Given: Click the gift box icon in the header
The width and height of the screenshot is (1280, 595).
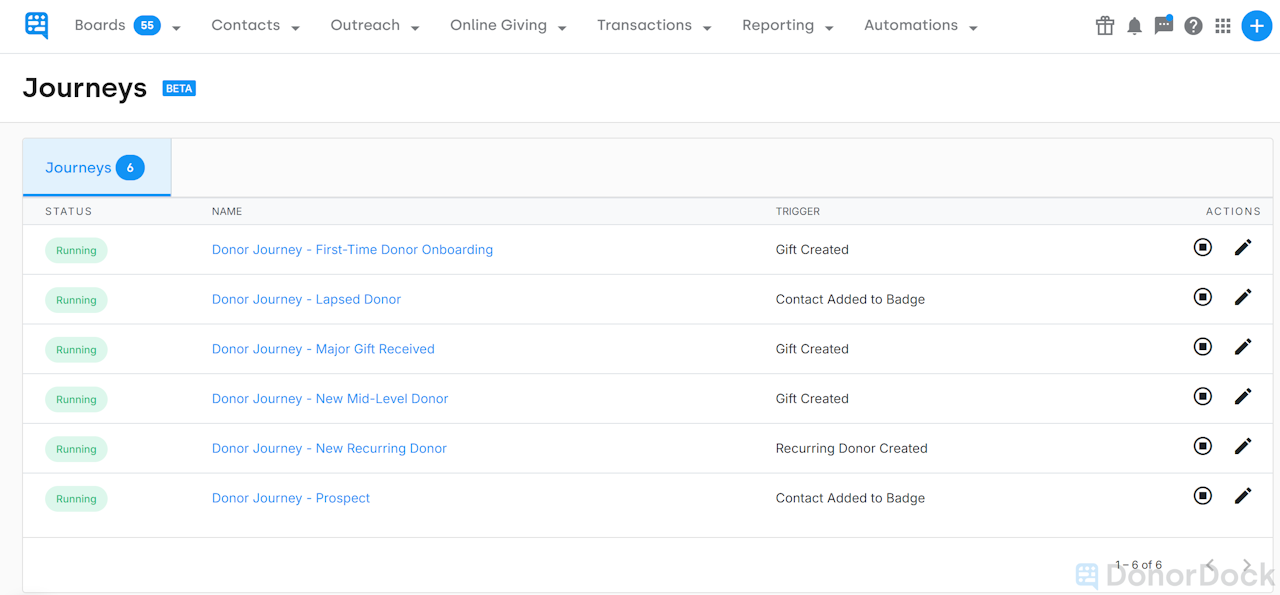Looking at the screenshot, I should coord(1104,25).
